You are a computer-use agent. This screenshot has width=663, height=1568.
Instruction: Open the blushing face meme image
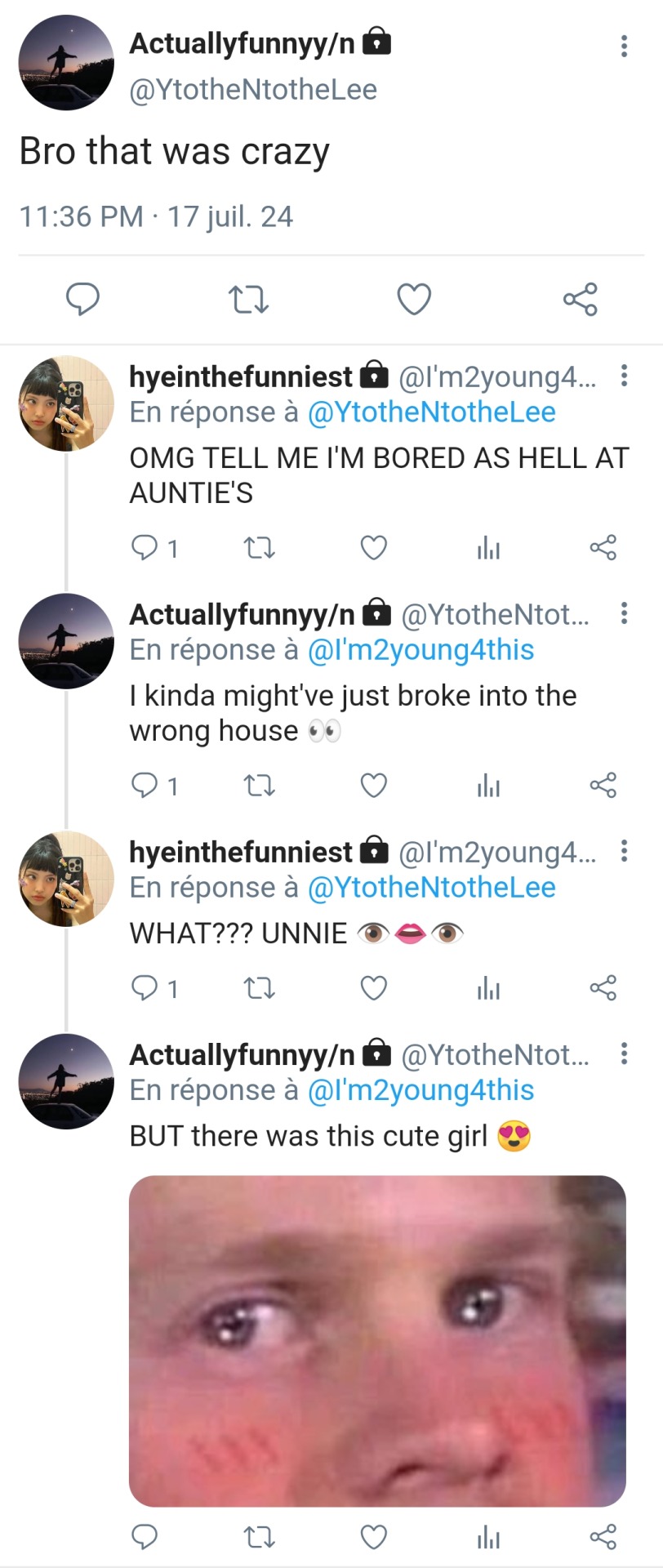click(377, 1340)
